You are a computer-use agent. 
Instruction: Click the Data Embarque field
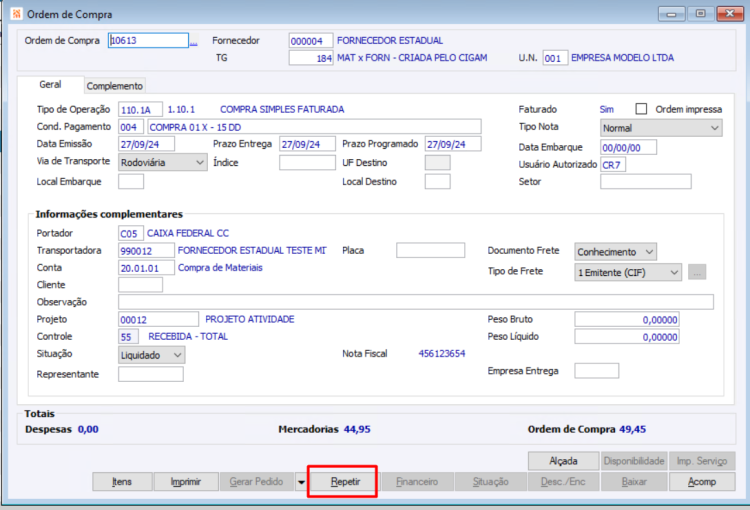pos(629,147)
